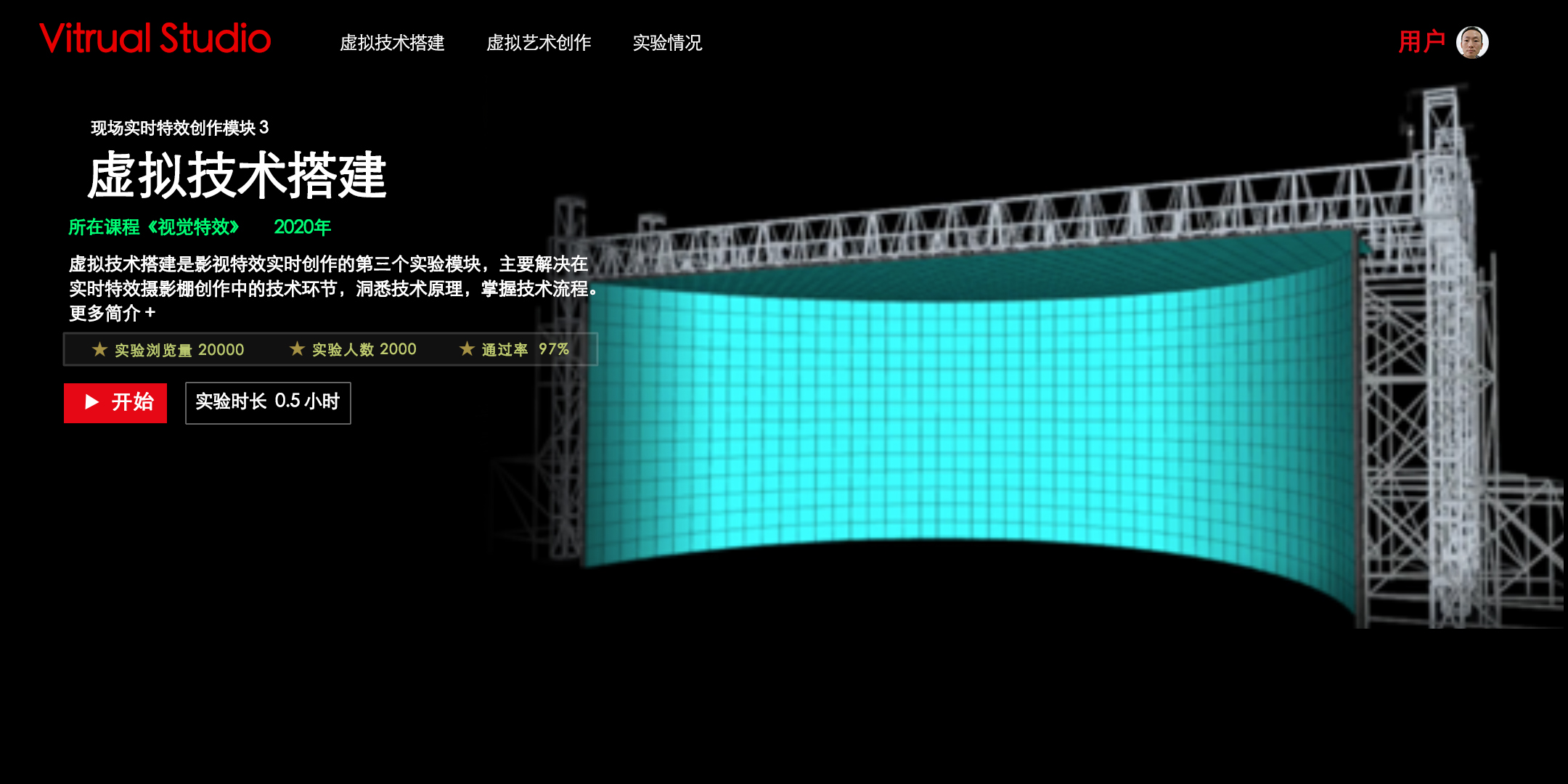Open the user avatar photo
Image resolution: width=1568 pixels, height=784 pixels.
tap(1472, 42)
